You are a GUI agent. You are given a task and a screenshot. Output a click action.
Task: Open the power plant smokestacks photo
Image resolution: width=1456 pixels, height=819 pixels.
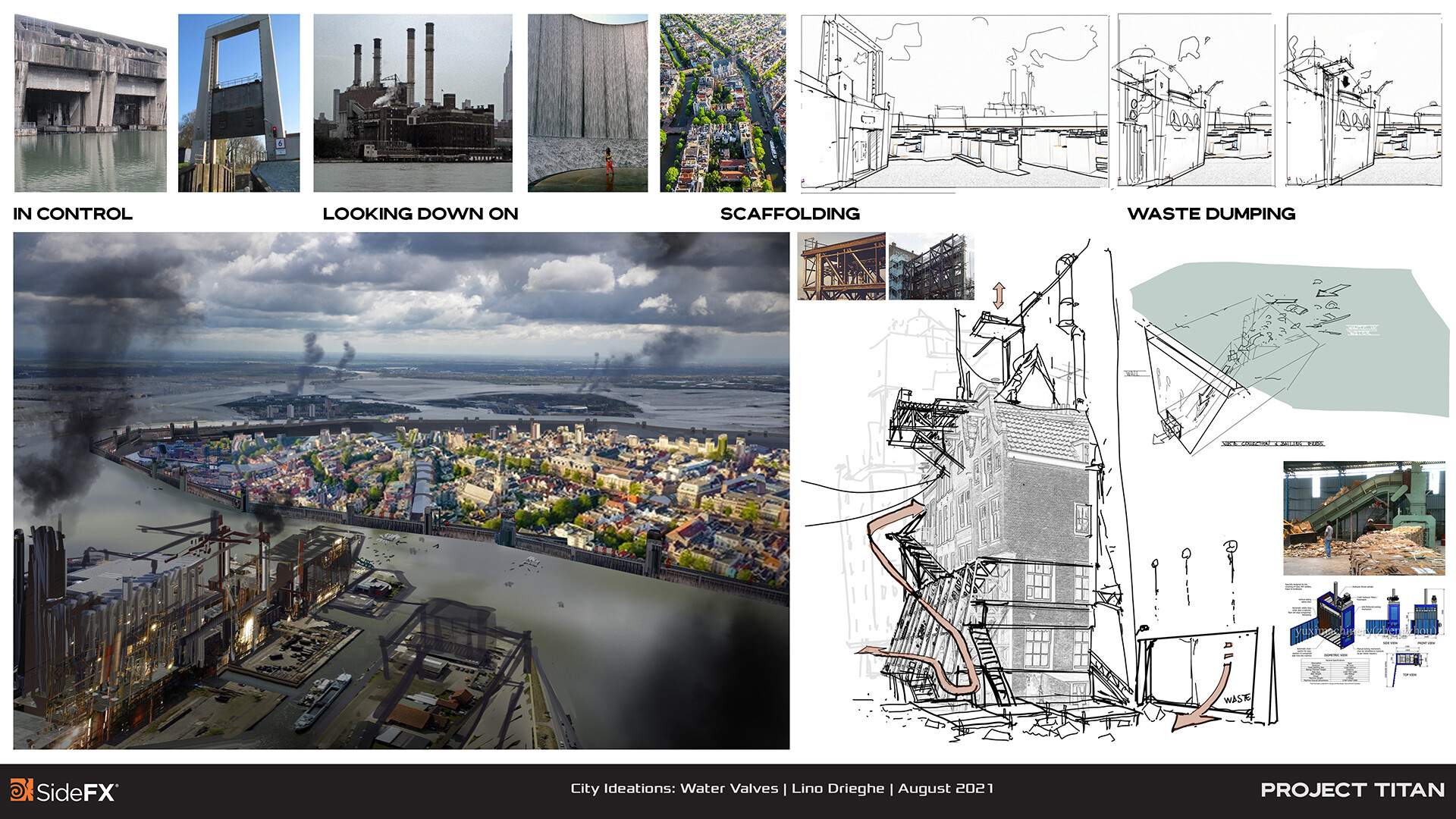(413, 103)
